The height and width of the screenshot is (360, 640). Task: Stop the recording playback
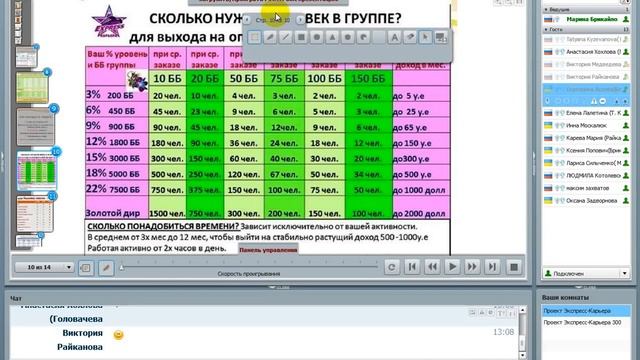[x=514, y=267]
